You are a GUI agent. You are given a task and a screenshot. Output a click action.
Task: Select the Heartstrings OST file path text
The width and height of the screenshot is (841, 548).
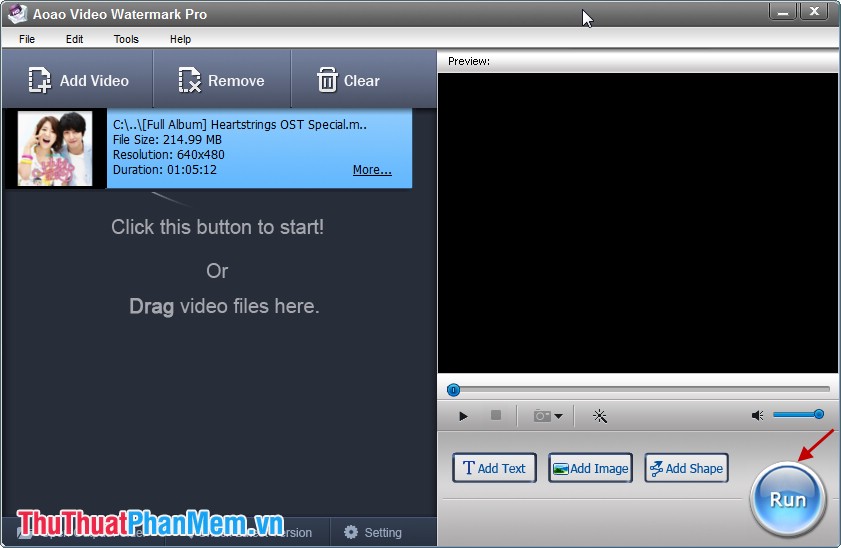point(240,124)
